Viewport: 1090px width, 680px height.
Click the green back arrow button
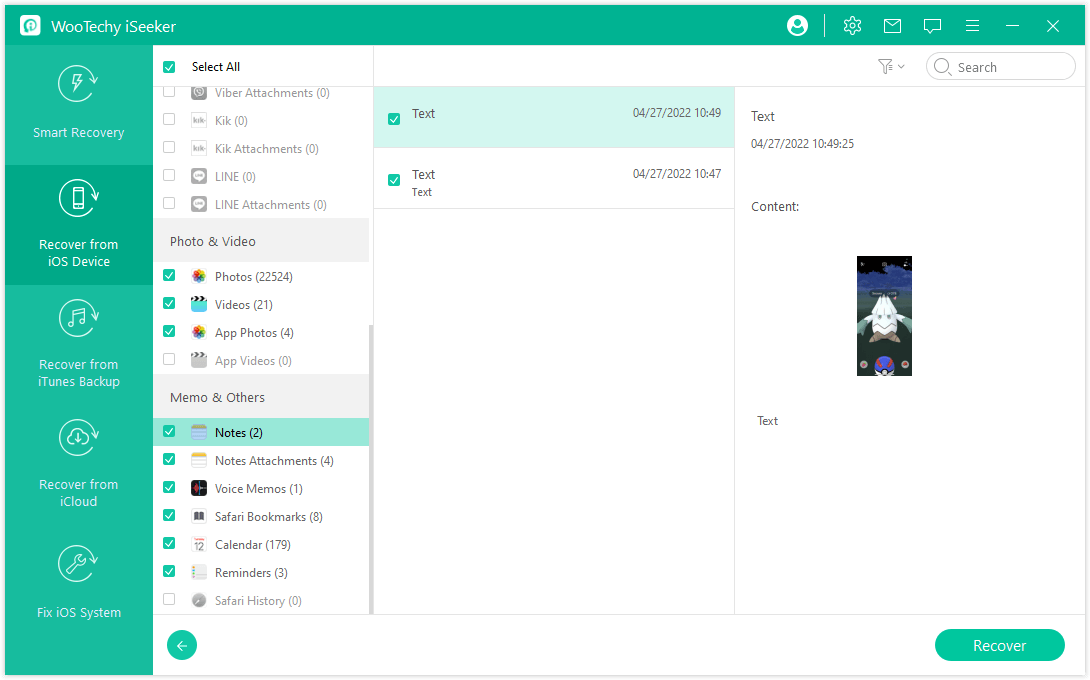pos(182,645)
